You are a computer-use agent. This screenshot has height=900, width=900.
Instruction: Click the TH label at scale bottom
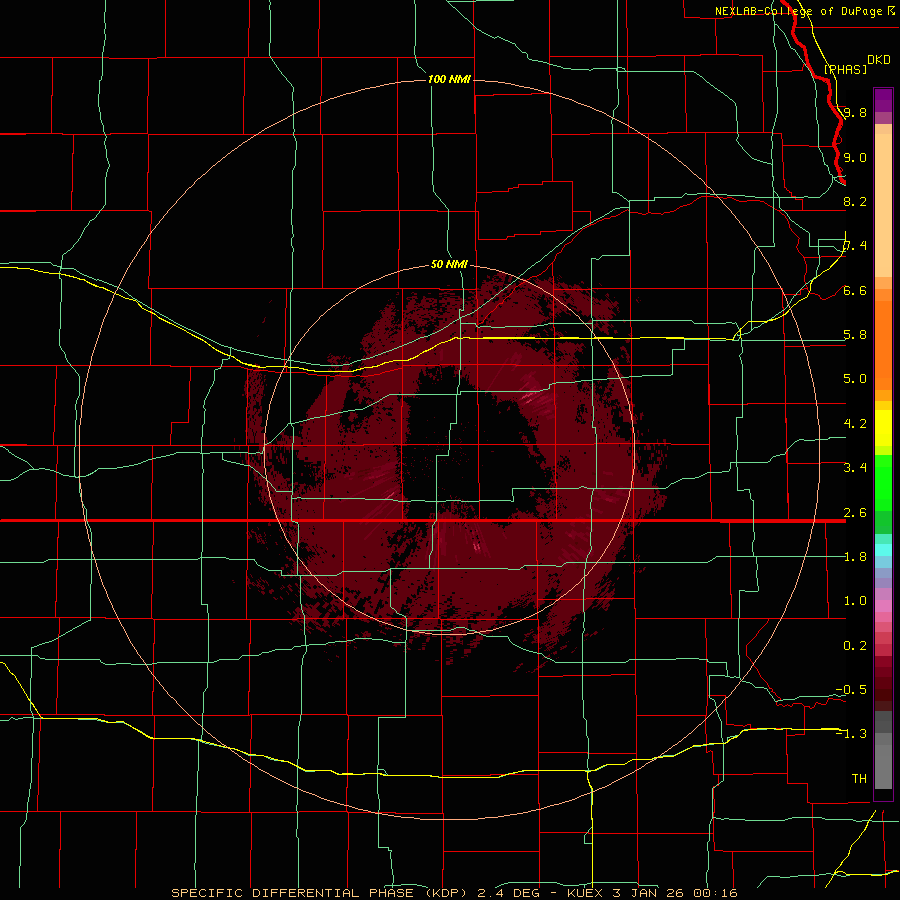click(859, 779)
